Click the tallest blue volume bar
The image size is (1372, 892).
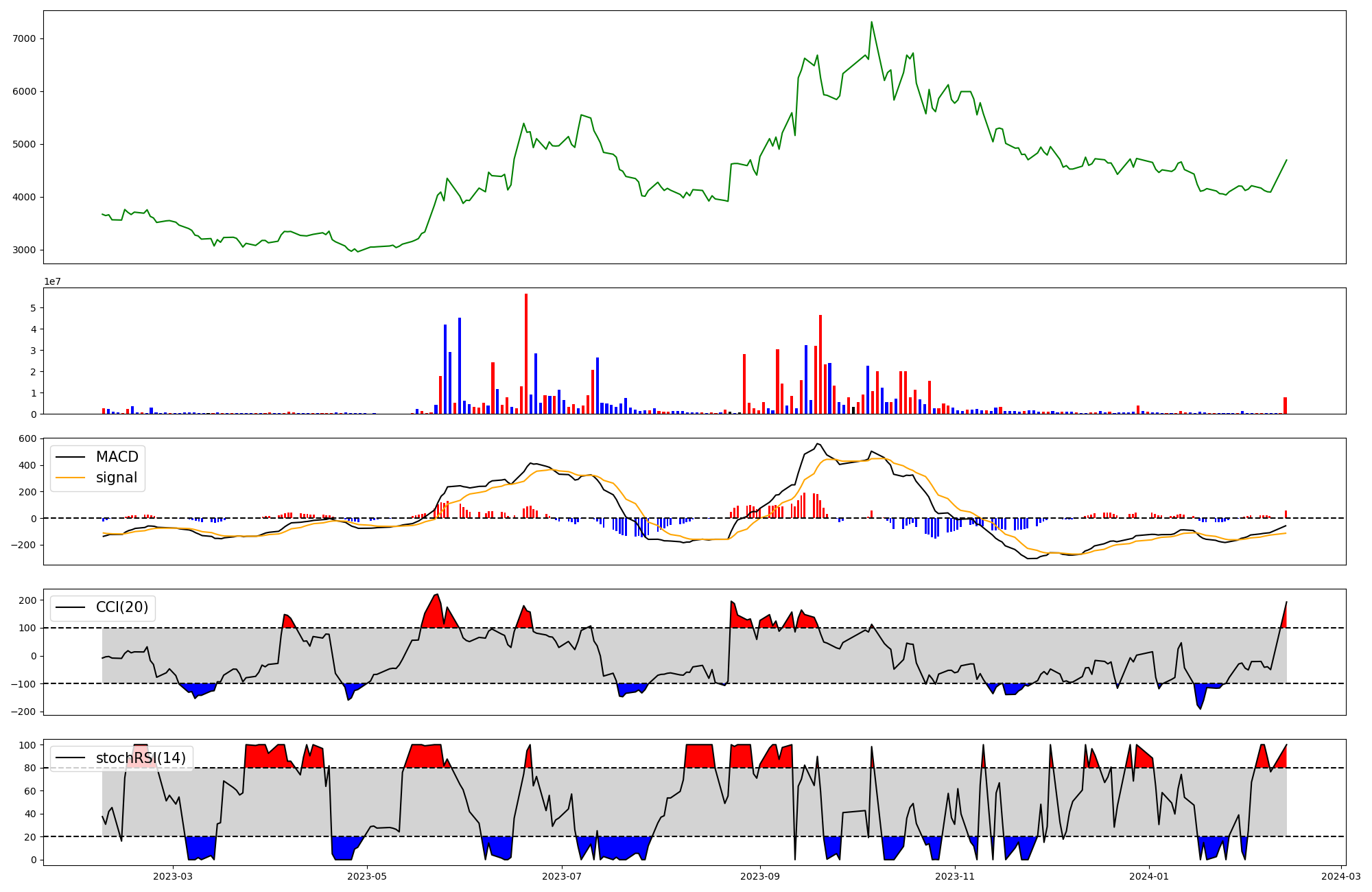[x=460, y=366]
